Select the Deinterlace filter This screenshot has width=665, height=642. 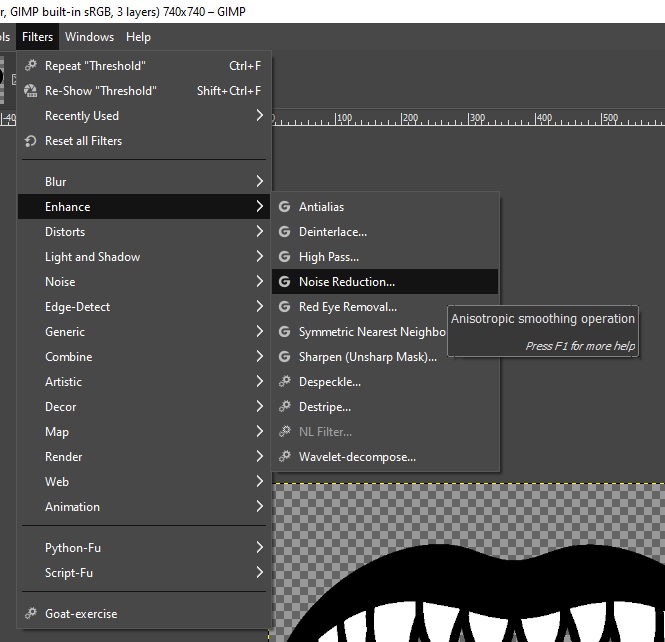pos(385,232)
